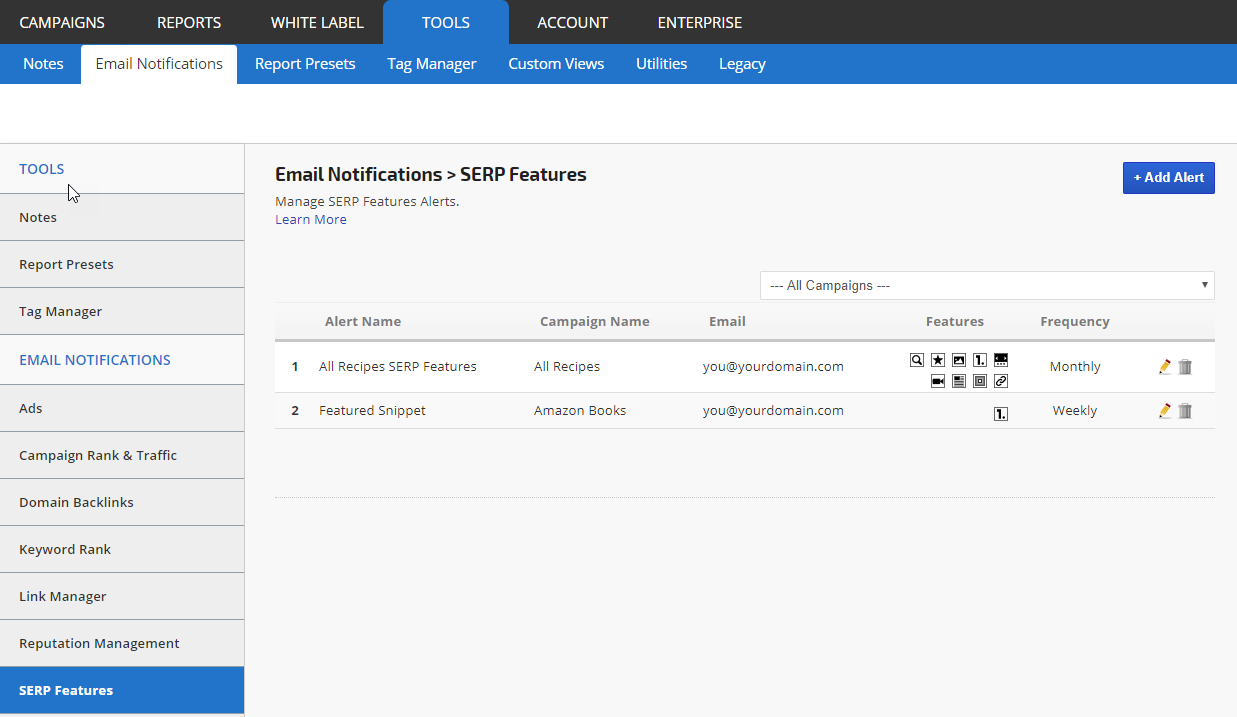This screenshot has width=1237, height=717.
Task: Edit the Featured Snippet alert with the pencil icon
Action: (1164, 411)
